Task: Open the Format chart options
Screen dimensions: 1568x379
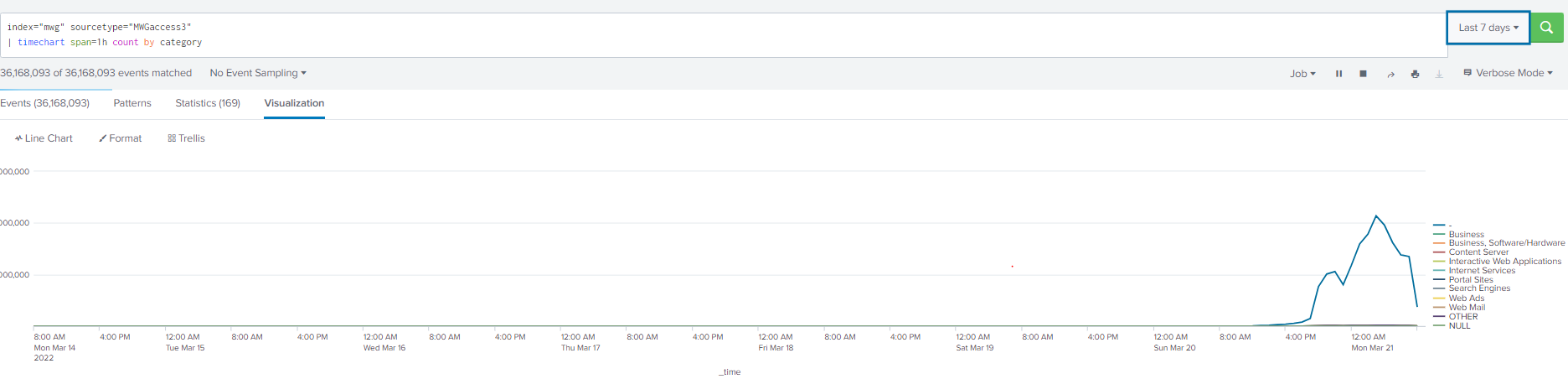Action: (121, 138)
